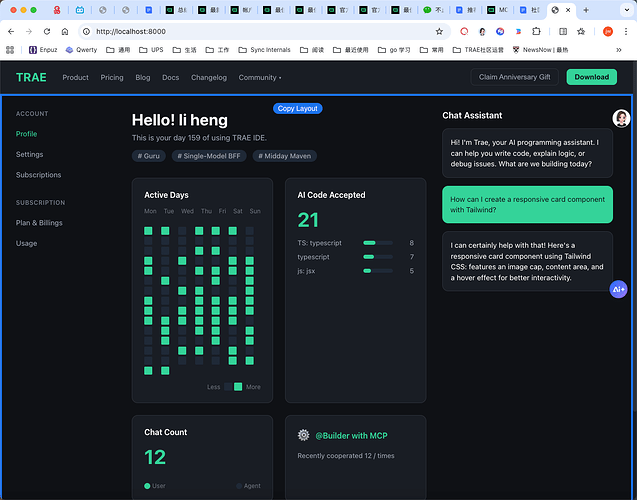Image resolution: width=637 pixels, height=500 pixels.
Task: Click the Claim Anniversary Gift button
Action: (514, 77)
